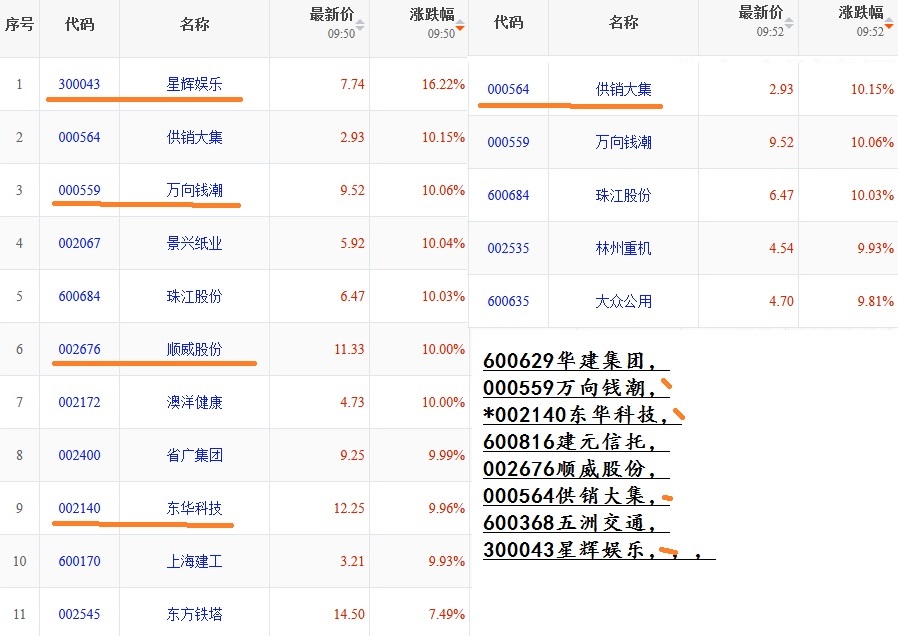Open stock code 002535 link
Image resolution: width=898 pixels, height=636 pixels.
(x=508, y=248)
